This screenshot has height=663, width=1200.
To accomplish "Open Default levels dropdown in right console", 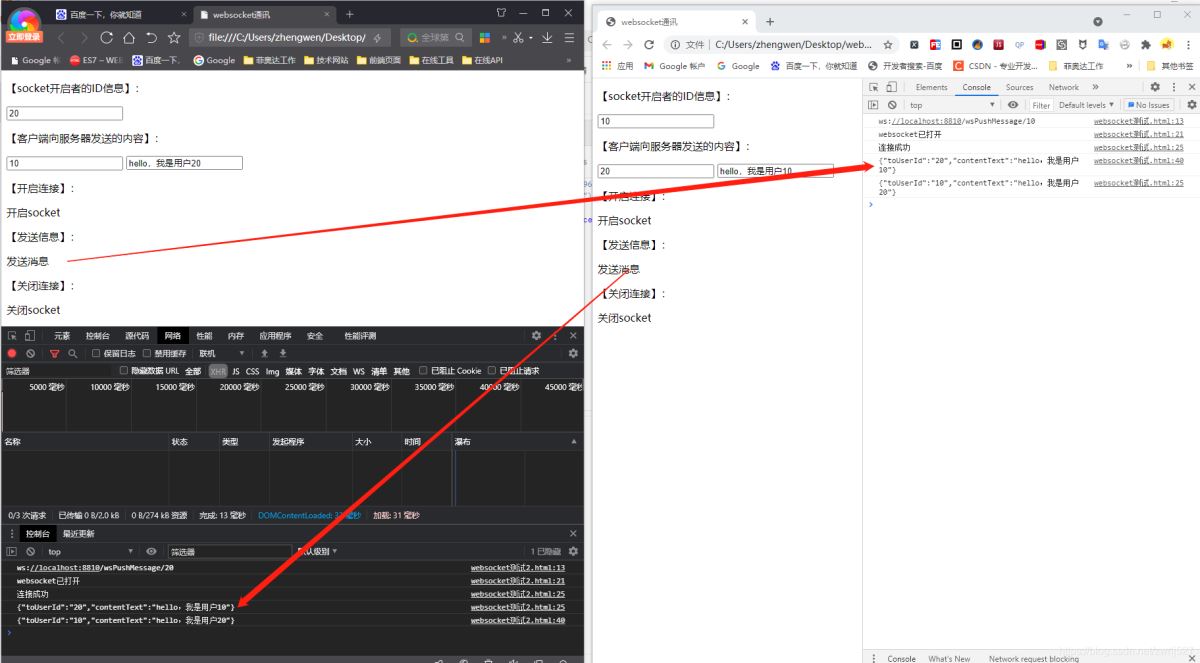I will coord(1087,105).
